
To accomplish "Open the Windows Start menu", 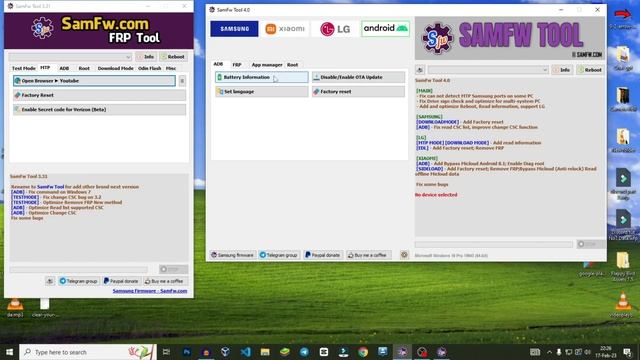I will [9, 352].
